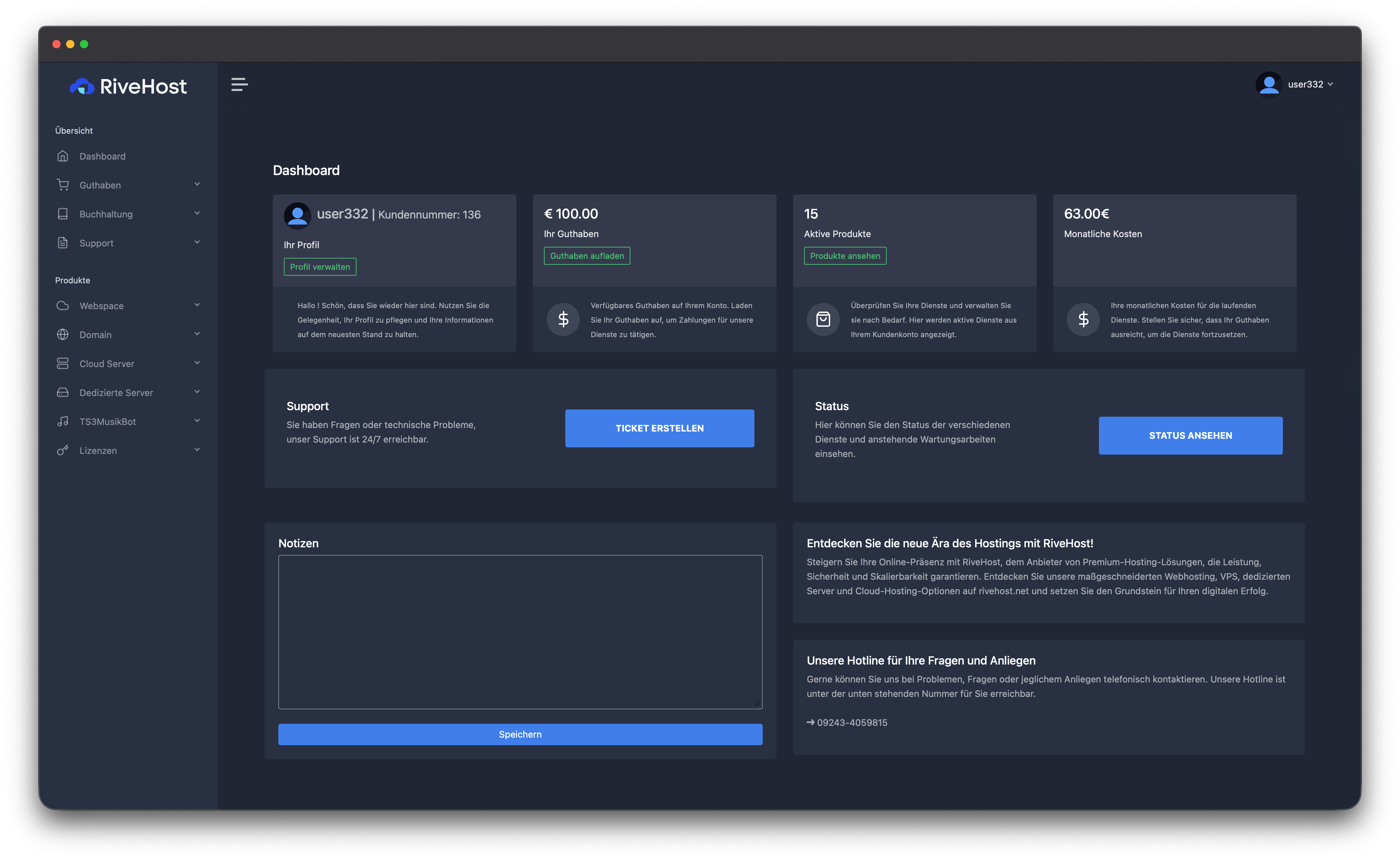
Task: Click the Dashboard home icon in sidebar
Action: 63,156
